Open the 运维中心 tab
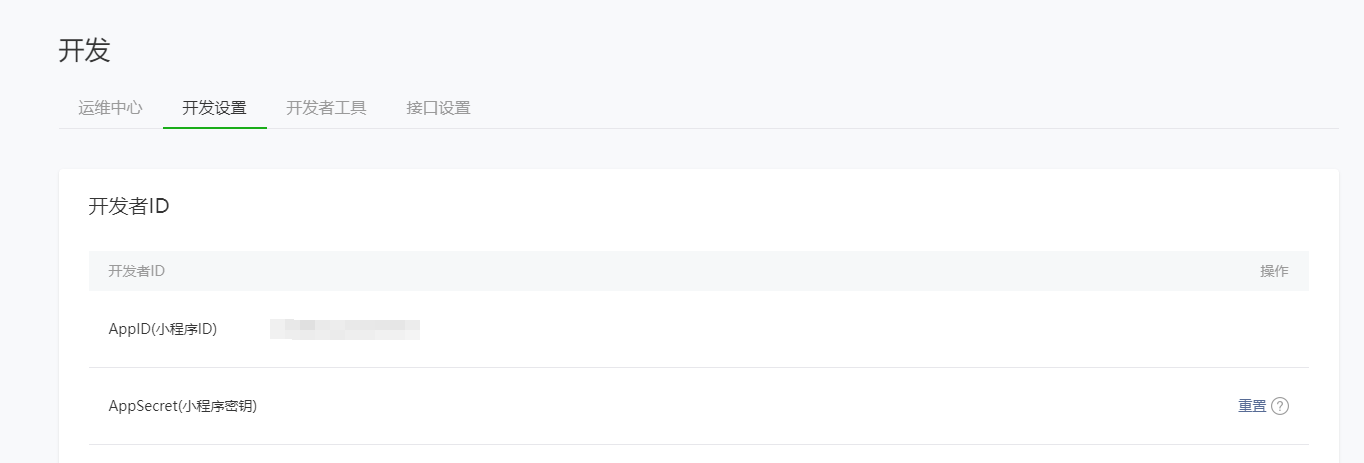This screenshot has height=463, width=1364. click(110, 108)
